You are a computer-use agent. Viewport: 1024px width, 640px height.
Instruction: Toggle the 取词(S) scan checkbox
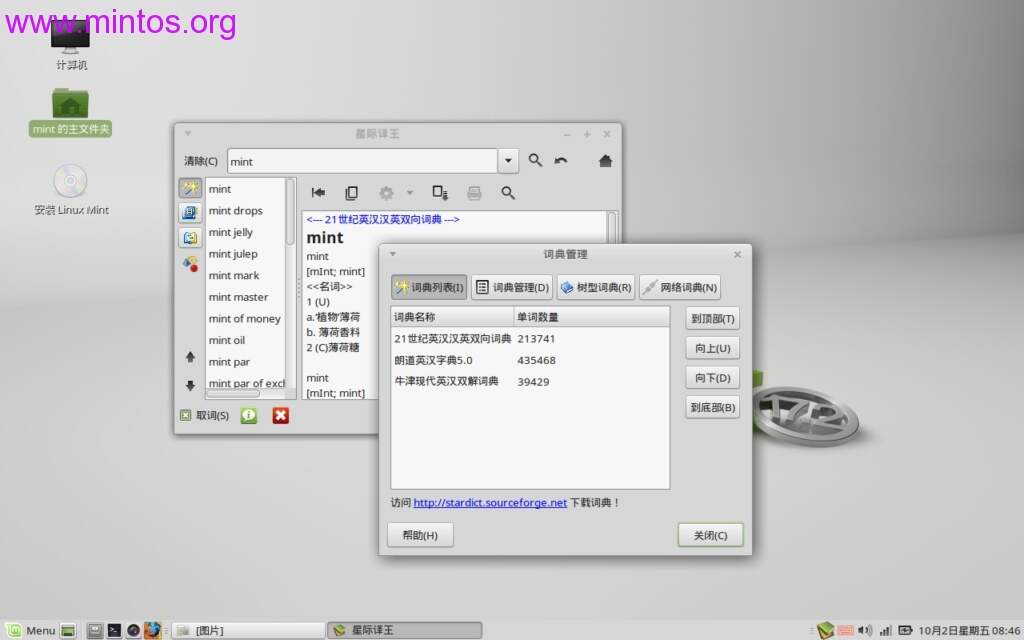click(185, 415)
